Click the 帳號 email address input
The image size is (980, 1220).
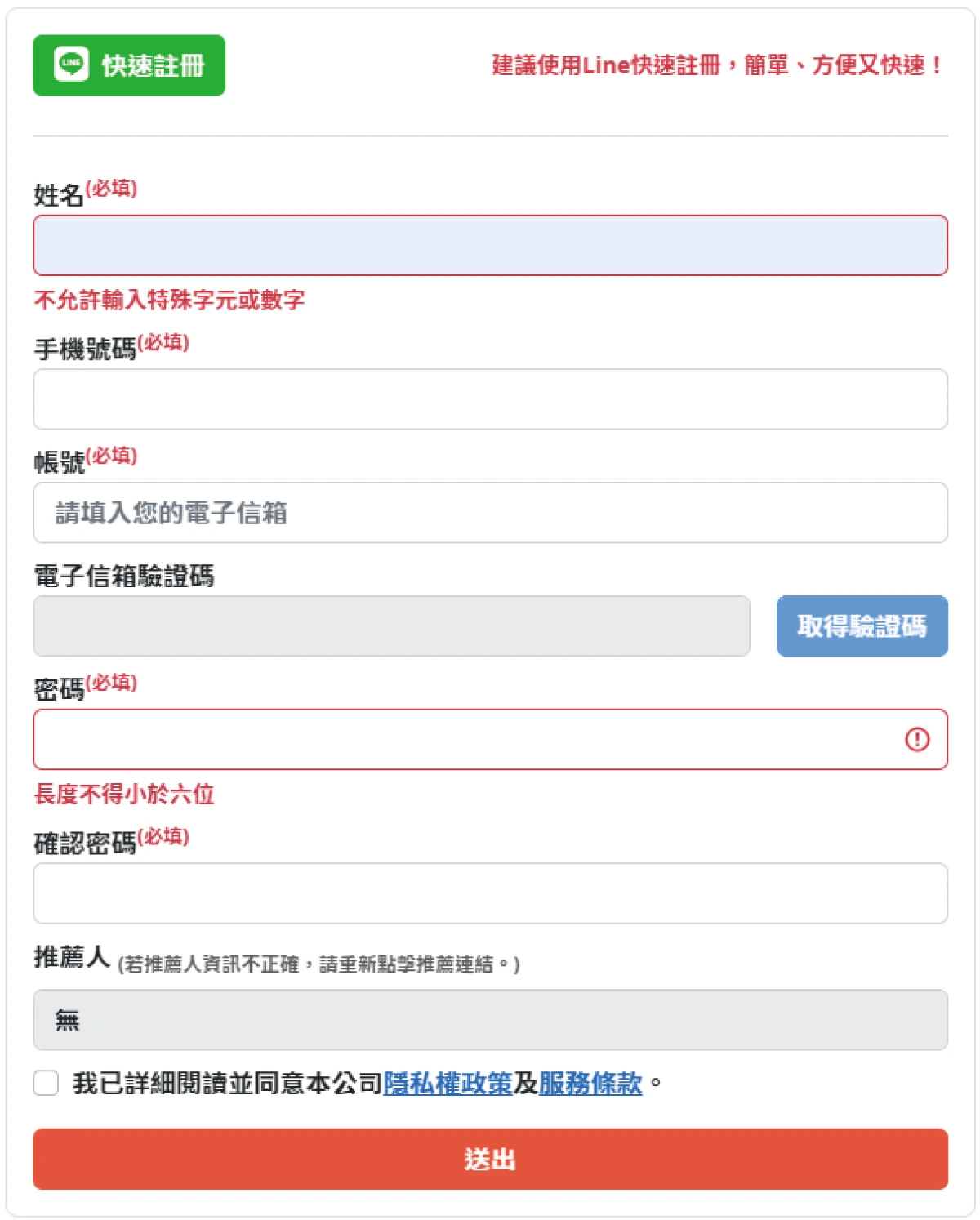[x=490, y=513]
